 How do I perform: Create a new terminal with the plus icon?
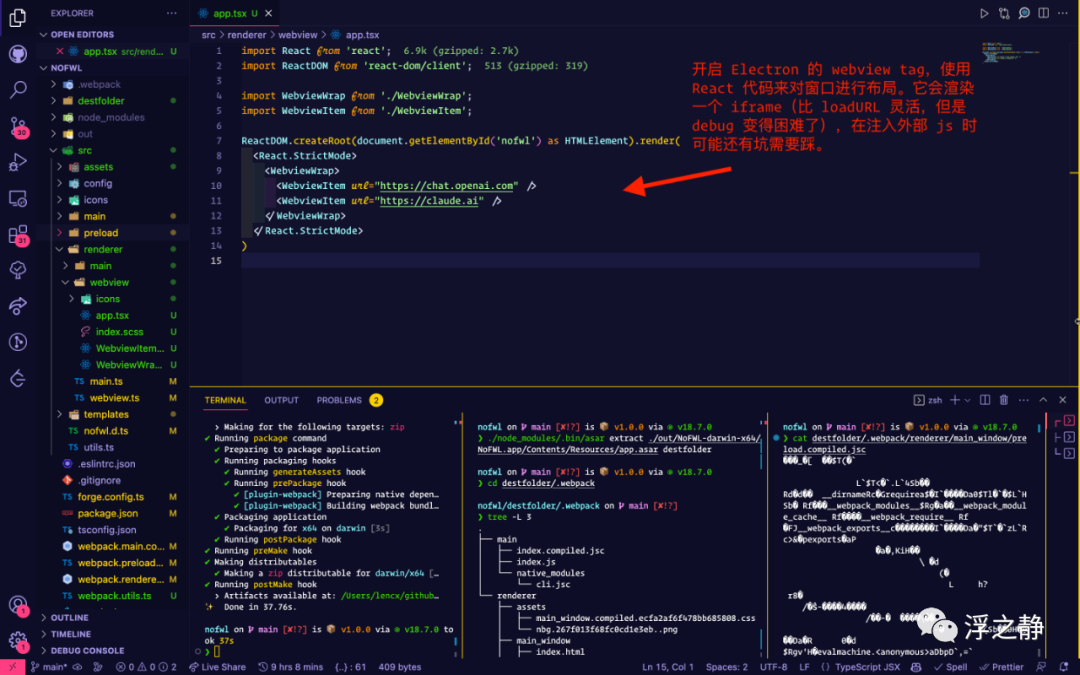[955, 400]
